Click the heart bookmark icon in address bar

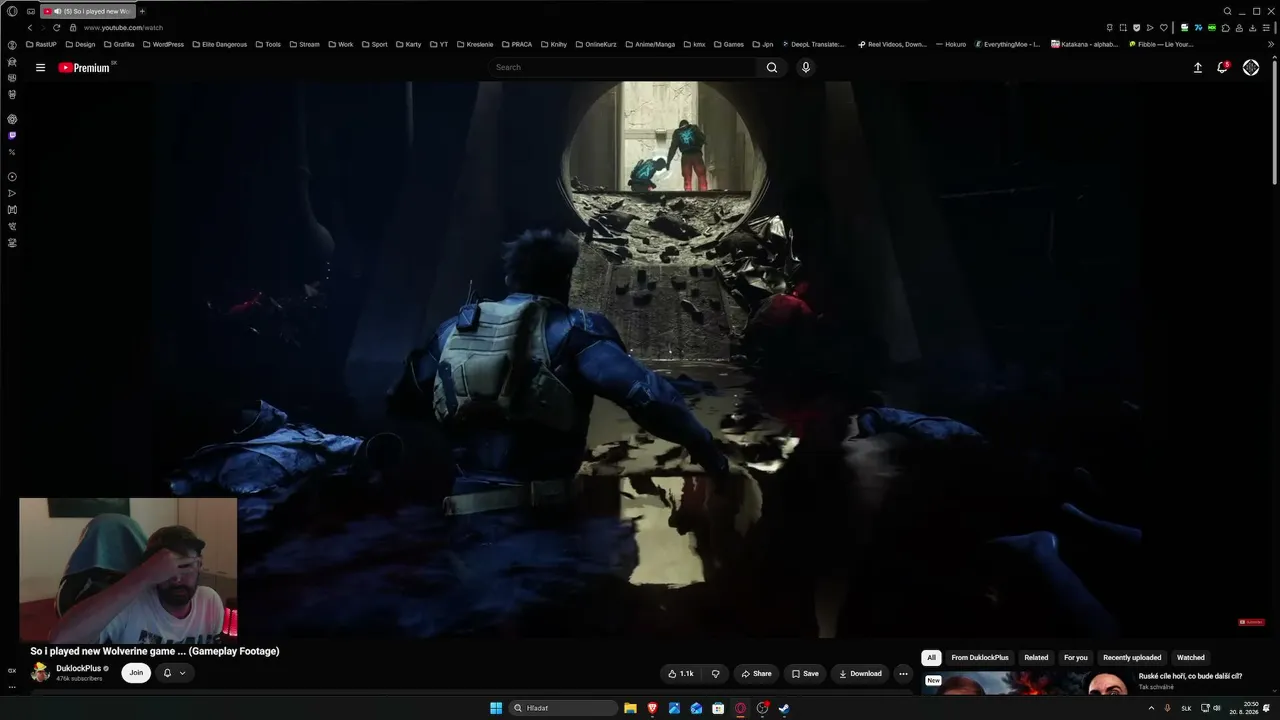click(1163, 28)
